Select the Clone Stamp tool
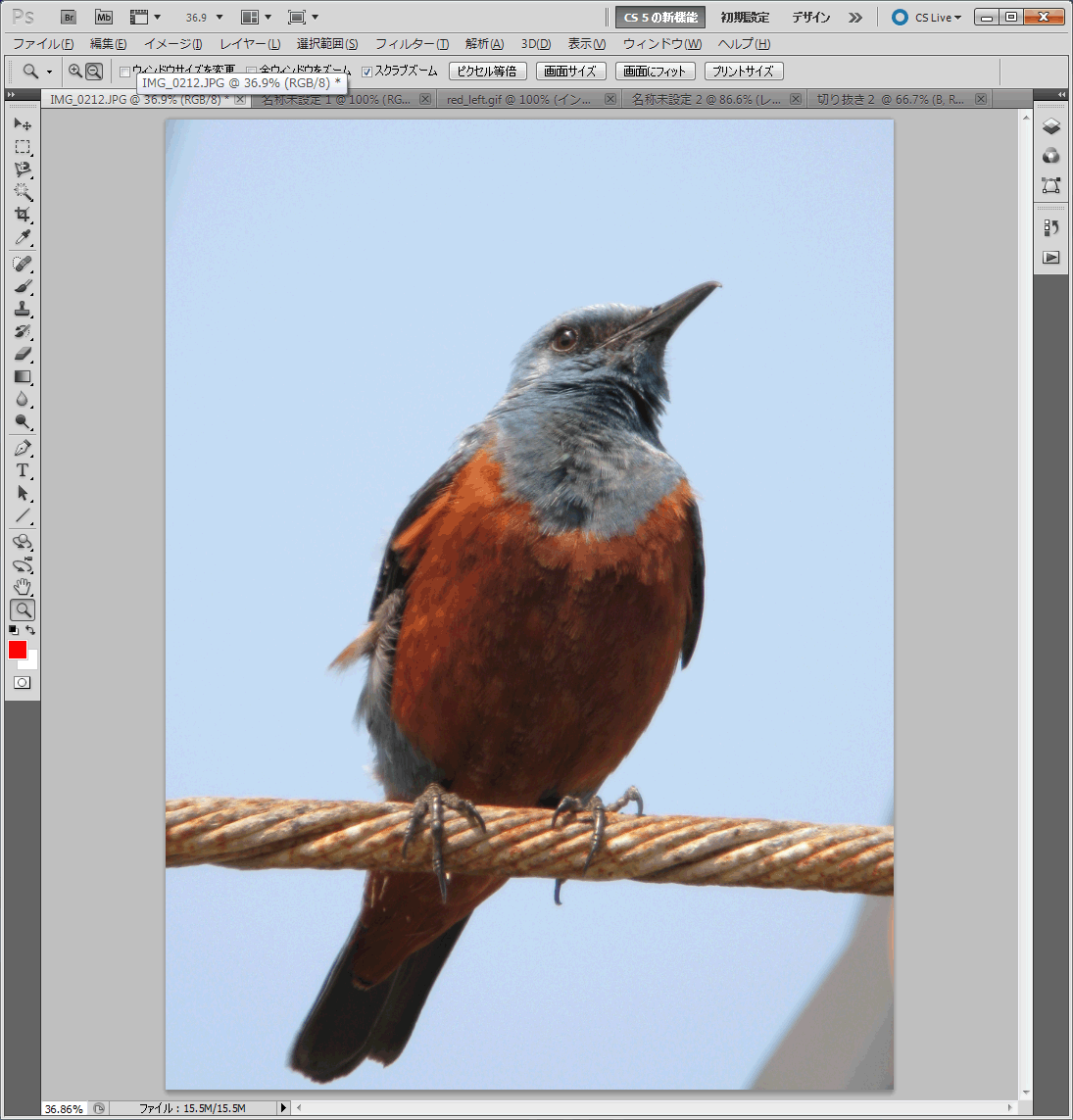This screenshot has height=1120, width=1073. pyautogui.click(x=23, y=309)
